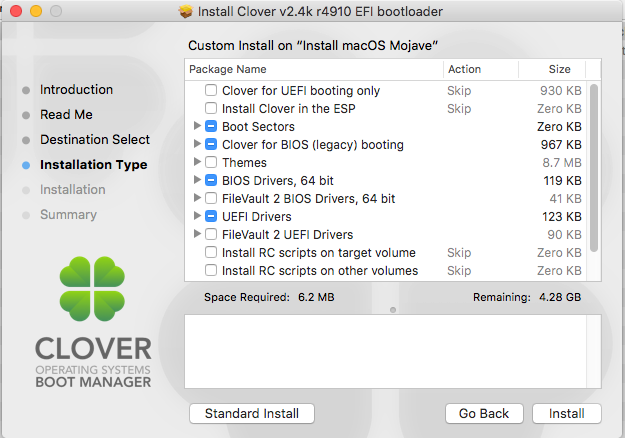625x438 pixels.
Task: Expand the Themes group
Action: [x=197, y=161]
